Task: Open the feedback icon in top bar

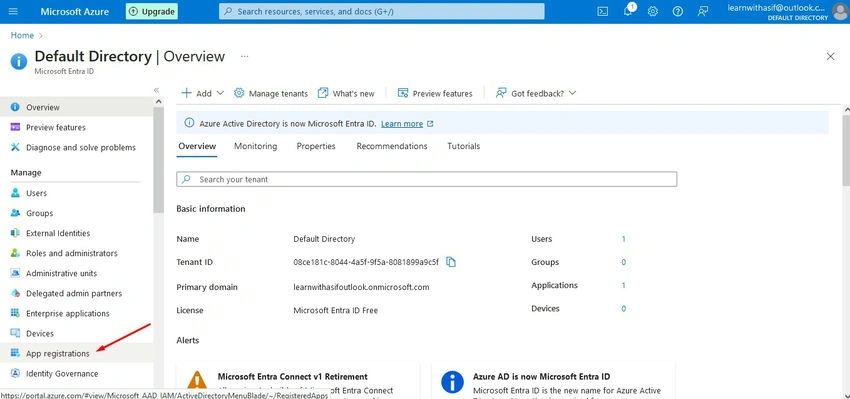Action: [x=703, y=11]
